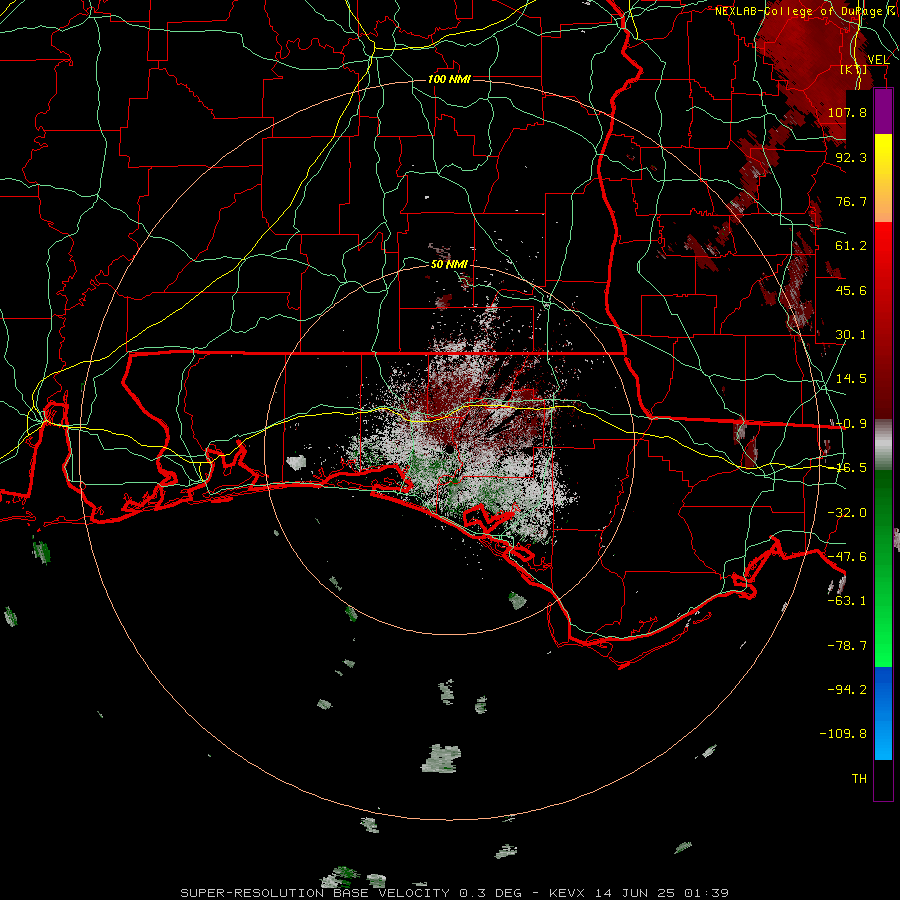
Task: Click the 14.5 value on the velocity scale
Action: pos(851,379)
